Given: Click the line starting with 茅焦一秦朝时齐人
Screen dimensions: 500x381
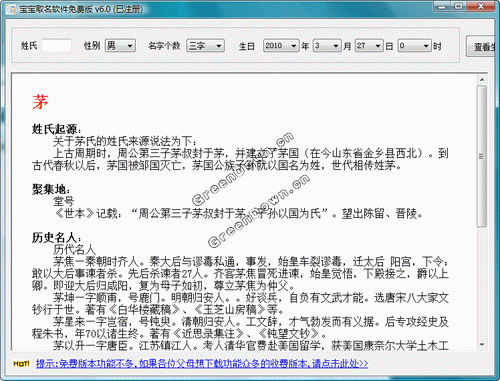Looking at the screenshot, I should click(251, 261).
